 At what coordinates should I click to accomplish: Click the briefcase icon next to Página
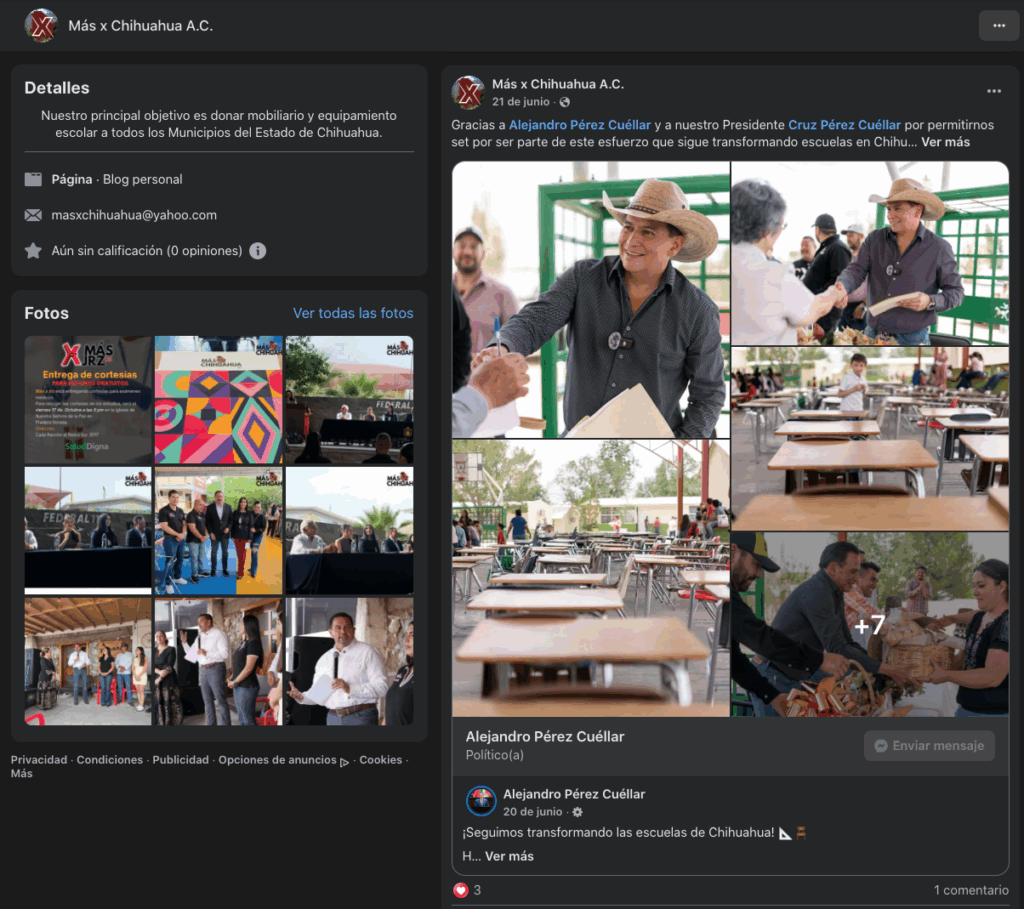(x=34, y=179)
